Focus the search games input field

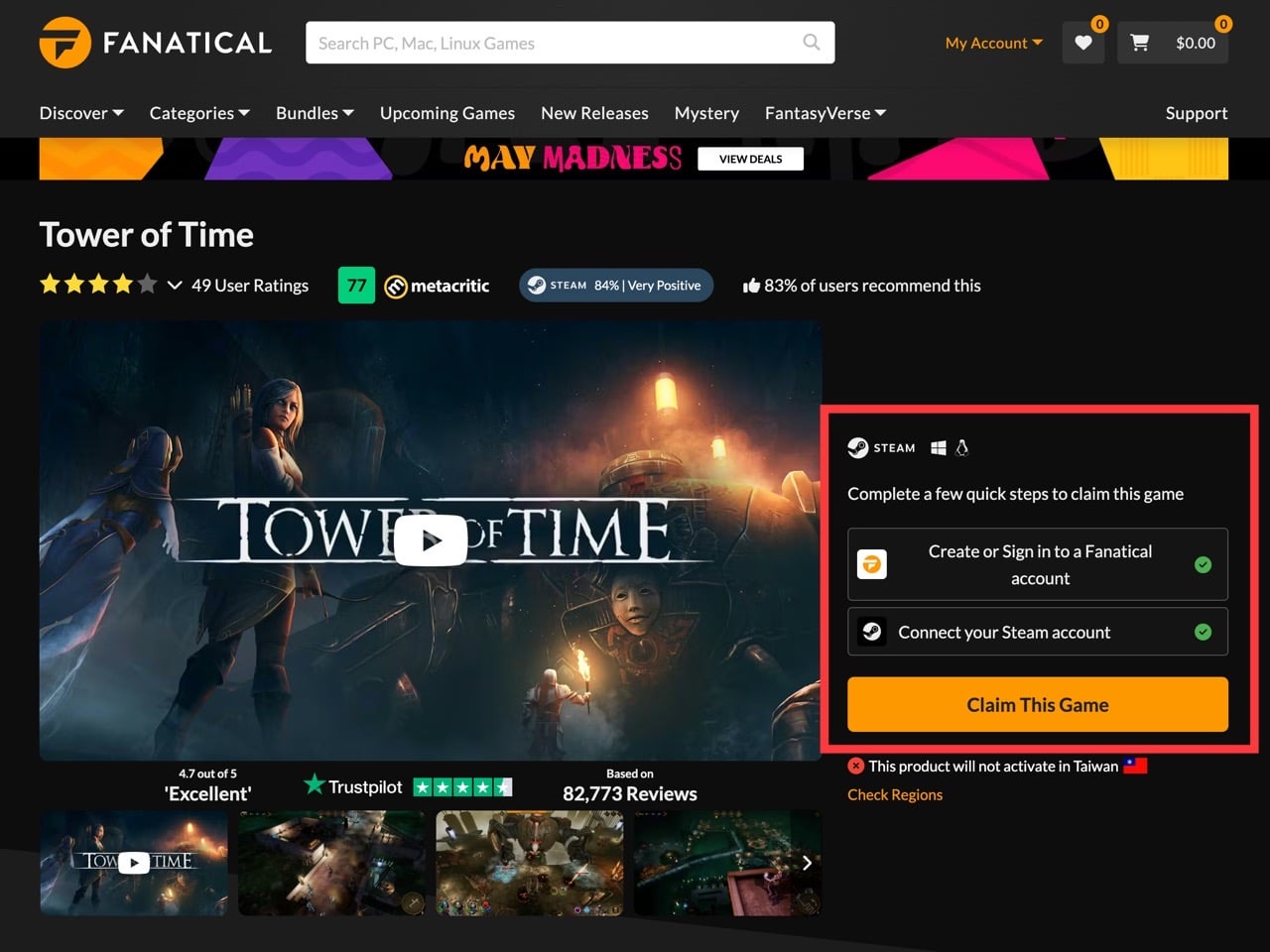pos(571,43)
